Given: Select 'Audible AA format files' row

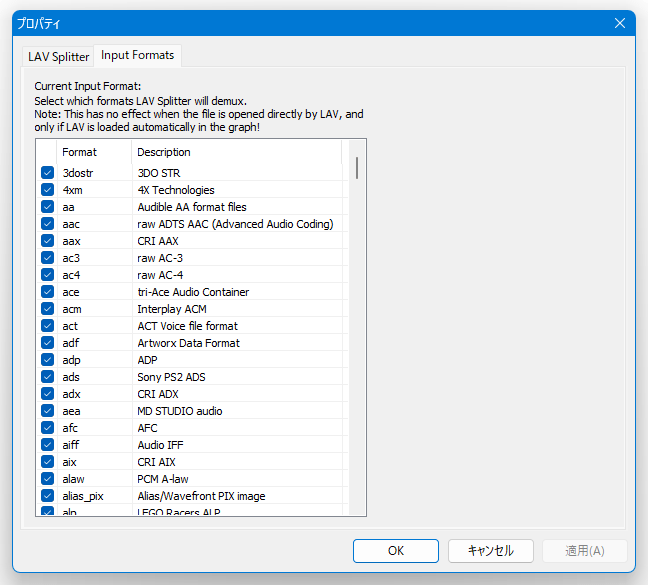Looking at the screenshot, I should point(192,207).
